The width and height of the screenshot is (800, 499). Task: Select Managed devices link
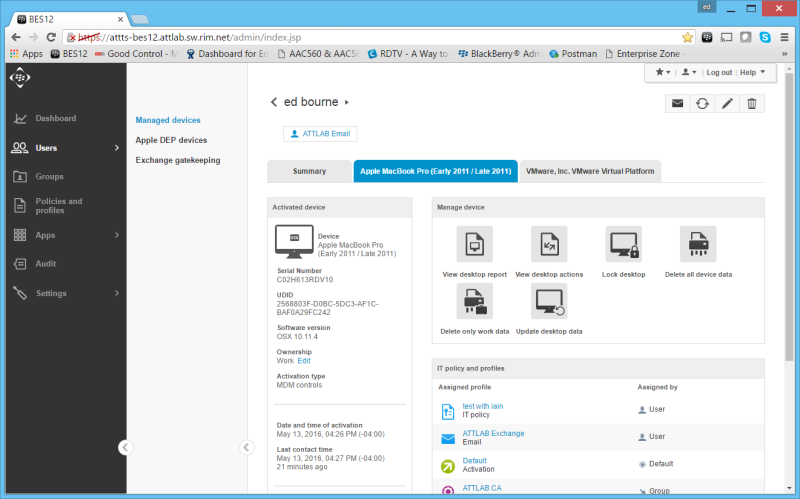[x=168, y=120]
